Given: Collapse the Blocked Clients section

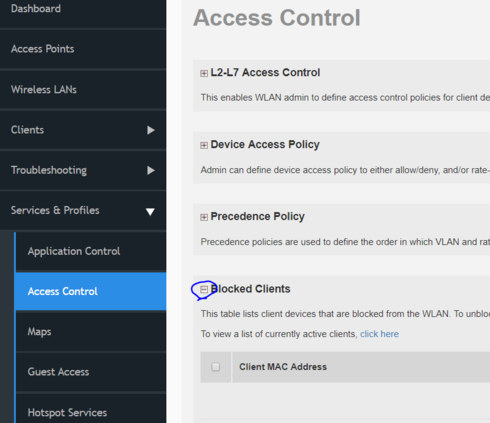Looking at the screenshot, I should [x=204, y=289].
